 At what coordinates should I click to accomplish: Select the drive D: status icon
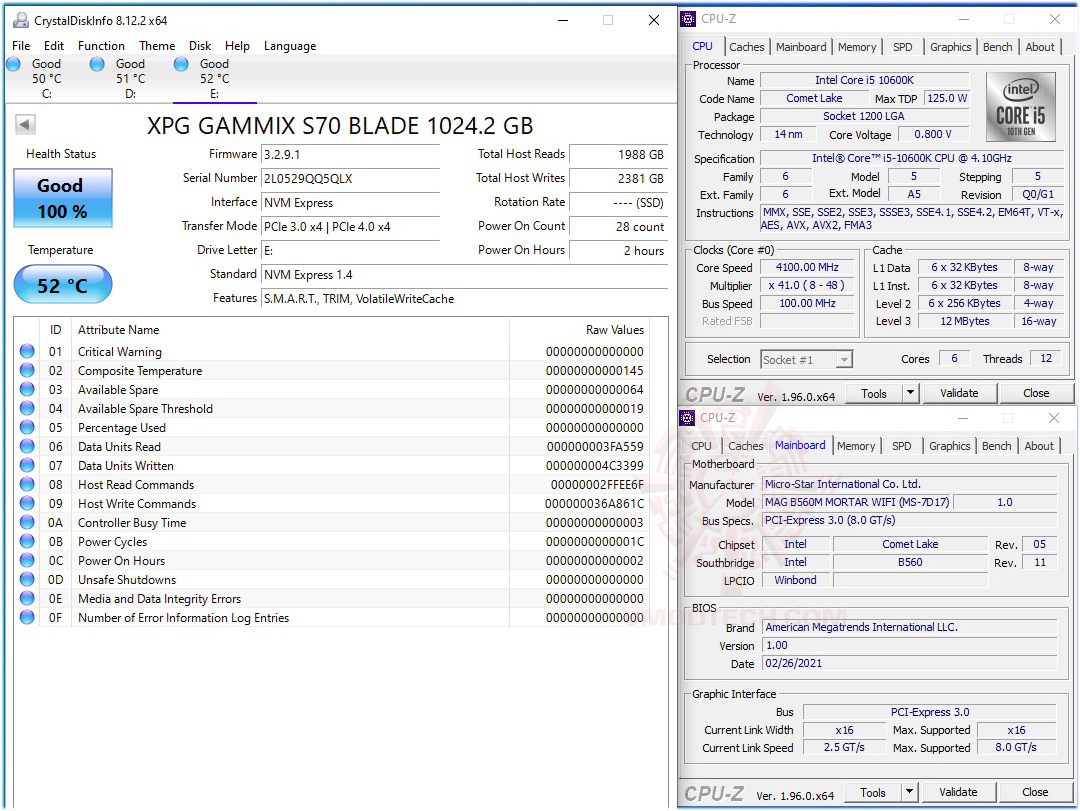(97, 63)
